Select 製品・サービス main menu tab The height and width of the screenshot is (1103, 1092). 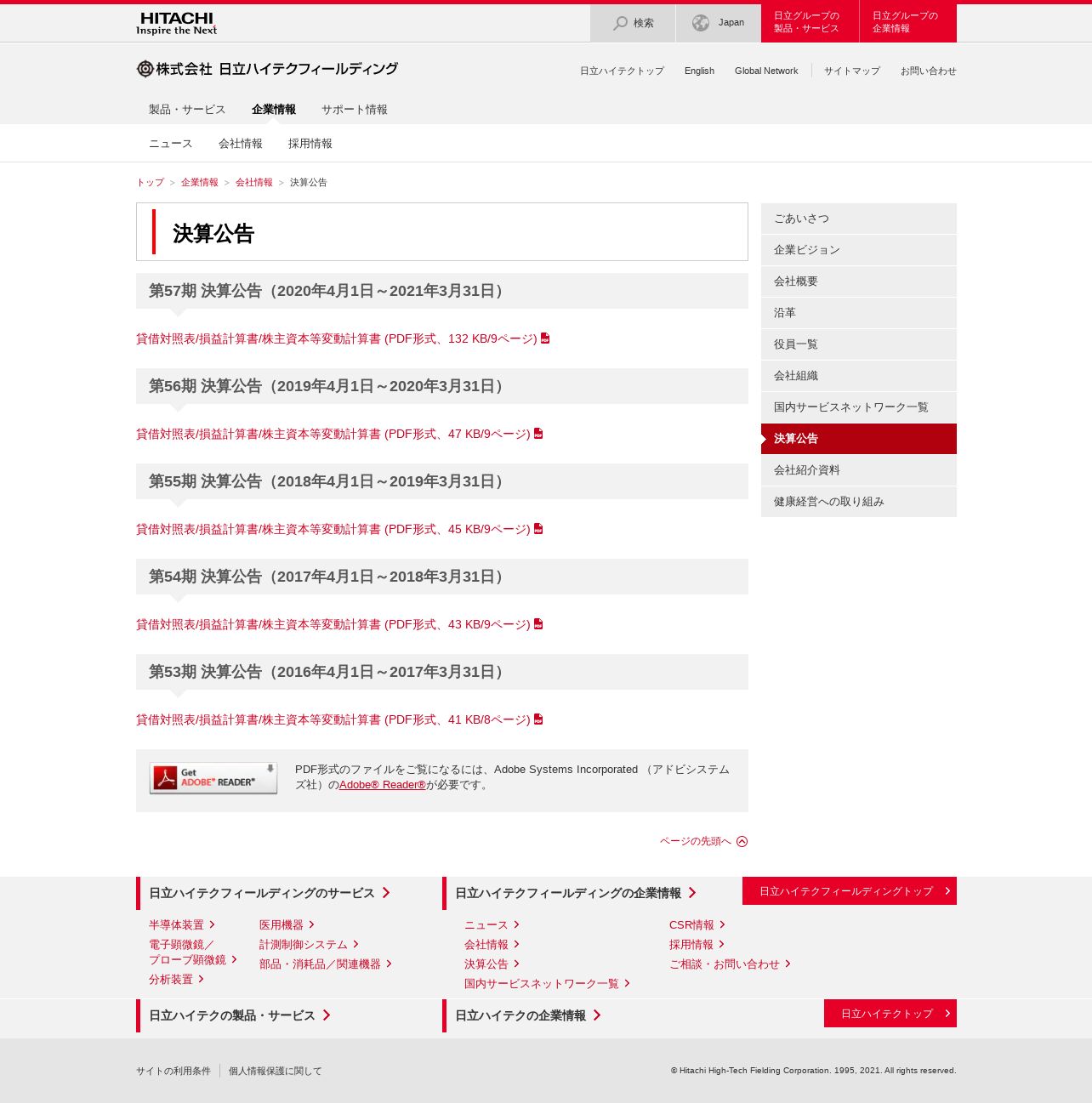click(x=187, y=109)
